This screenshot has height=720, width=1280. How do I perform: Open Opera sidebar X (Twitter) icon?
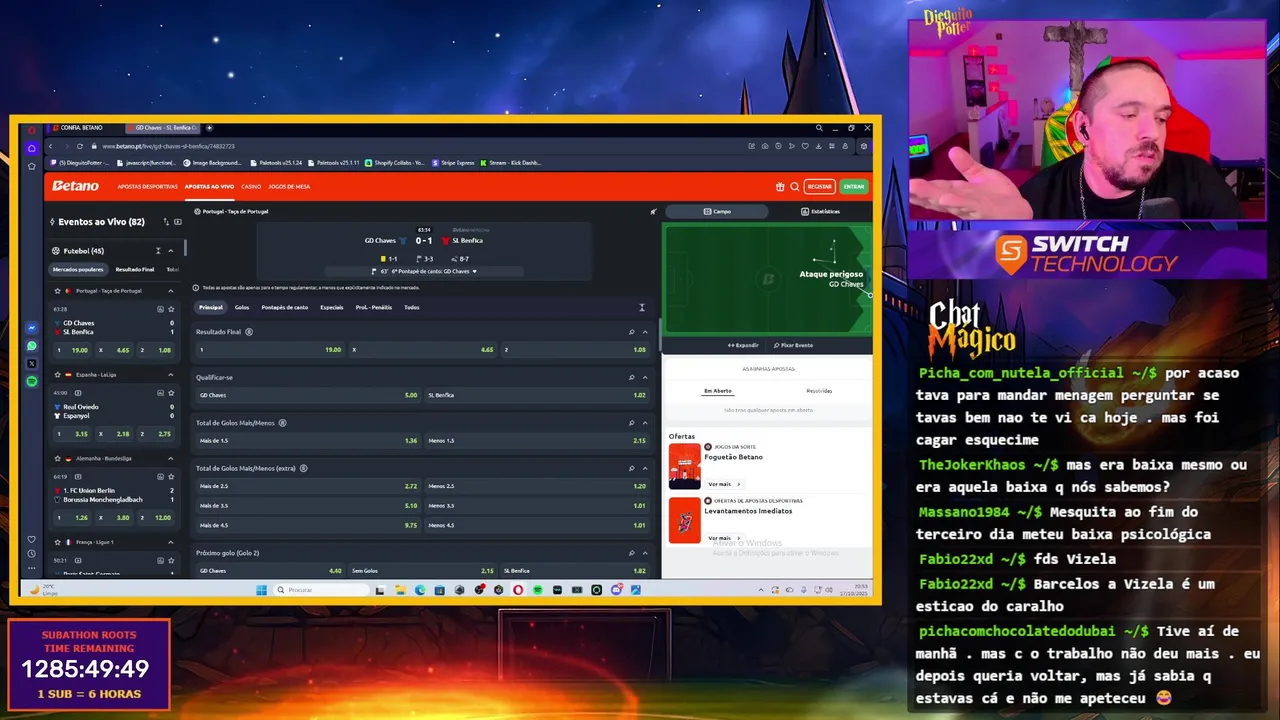click(32, 363)
